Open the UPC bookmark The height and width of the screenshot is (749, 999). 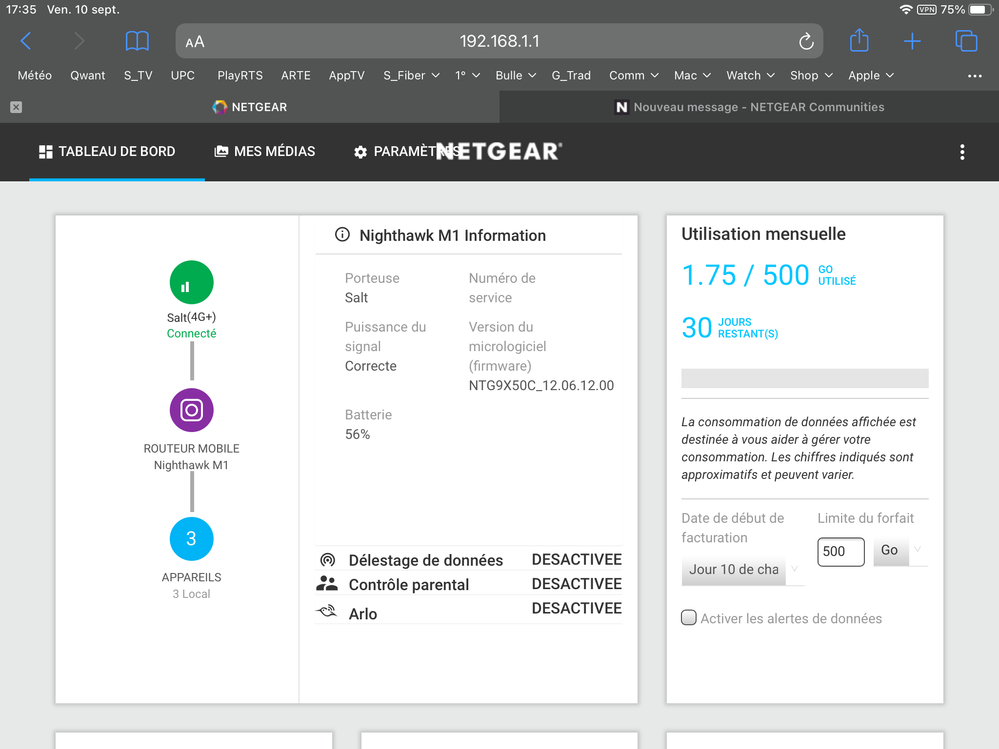tap(183, 75)
